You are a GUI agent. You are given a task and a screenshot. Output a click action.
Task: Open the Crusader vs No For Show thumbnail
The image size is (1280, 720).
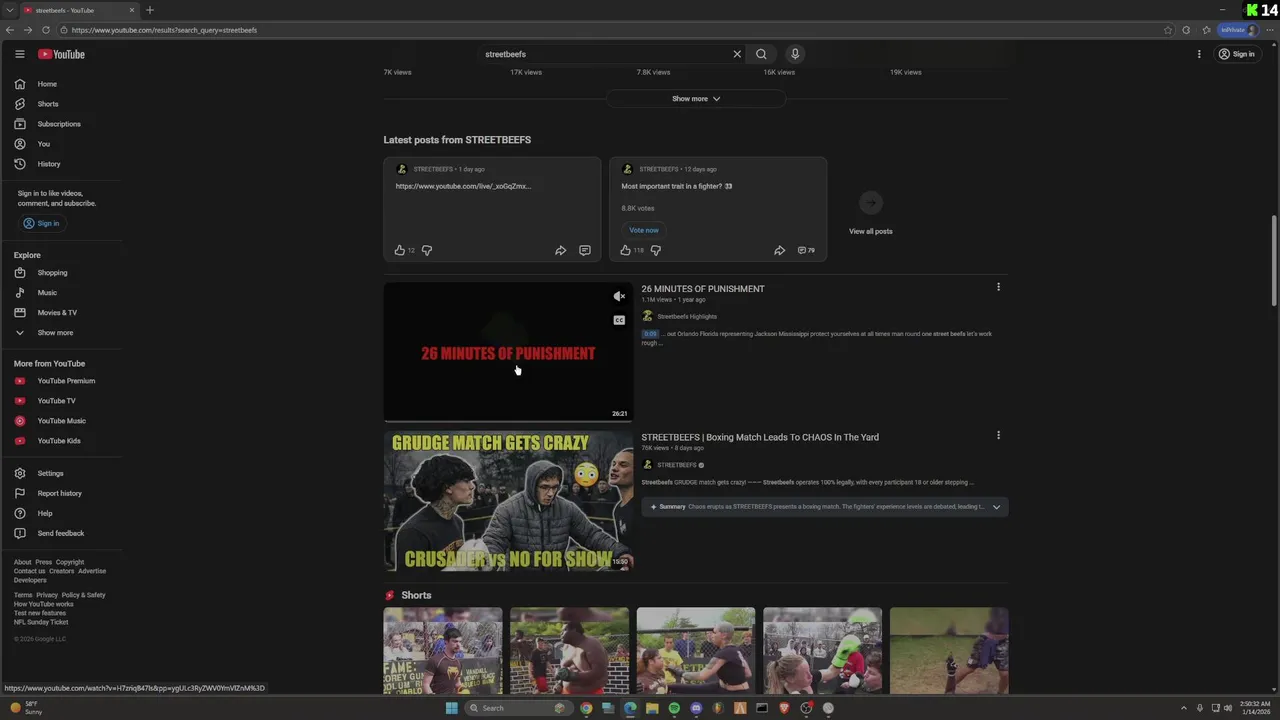[508, 501]
